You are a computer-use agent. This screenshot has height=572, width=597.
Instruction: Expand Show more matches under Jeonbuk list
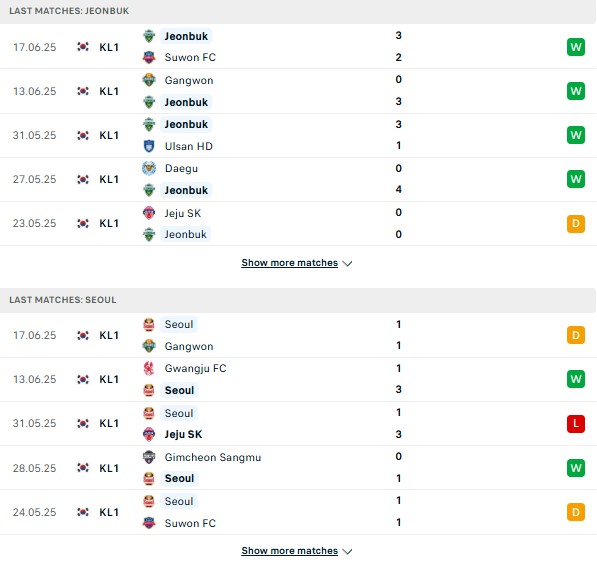[289, 263]
